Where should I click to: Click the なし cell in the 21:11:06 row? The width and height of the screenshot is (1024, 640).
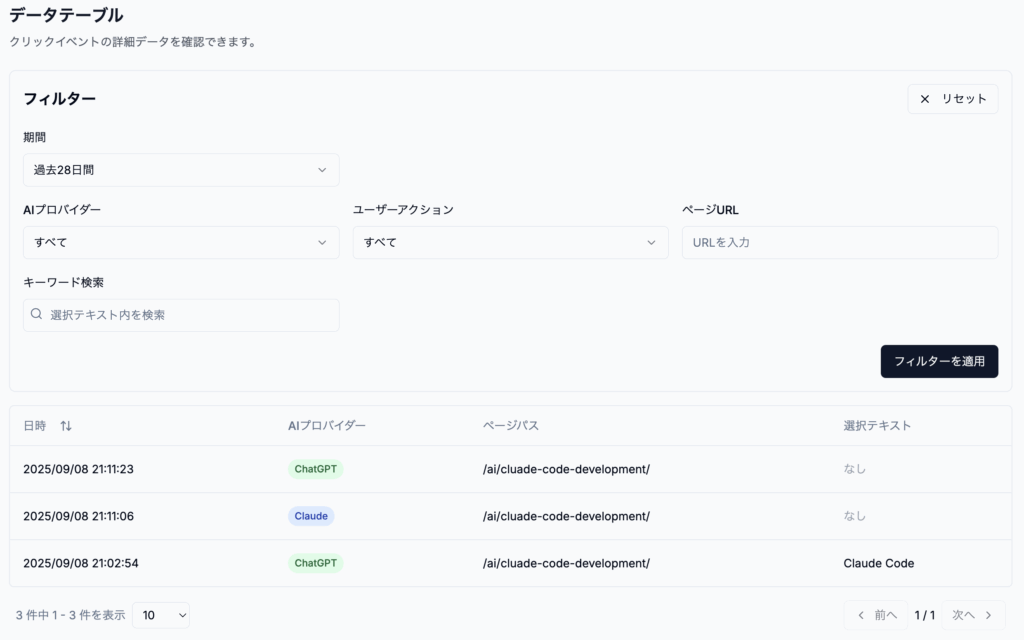coord(854,516)
